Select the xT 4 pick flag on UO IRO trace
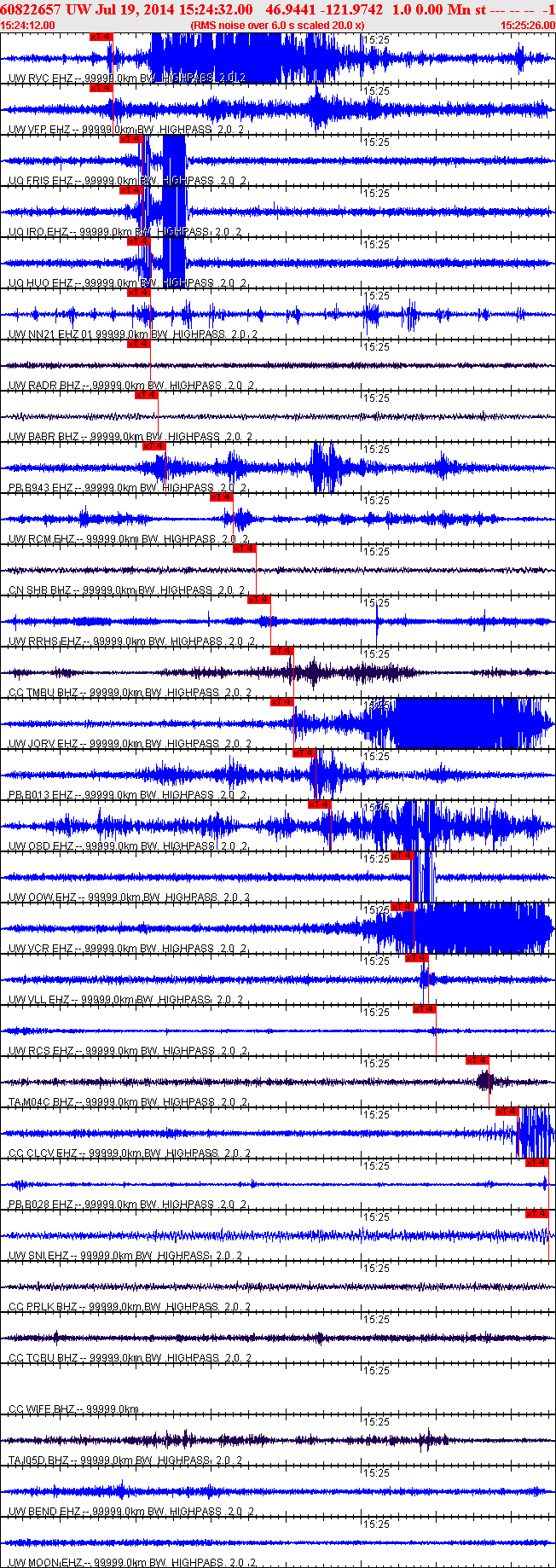Viewport: 556px width, 1568px height. pos(130,190)
